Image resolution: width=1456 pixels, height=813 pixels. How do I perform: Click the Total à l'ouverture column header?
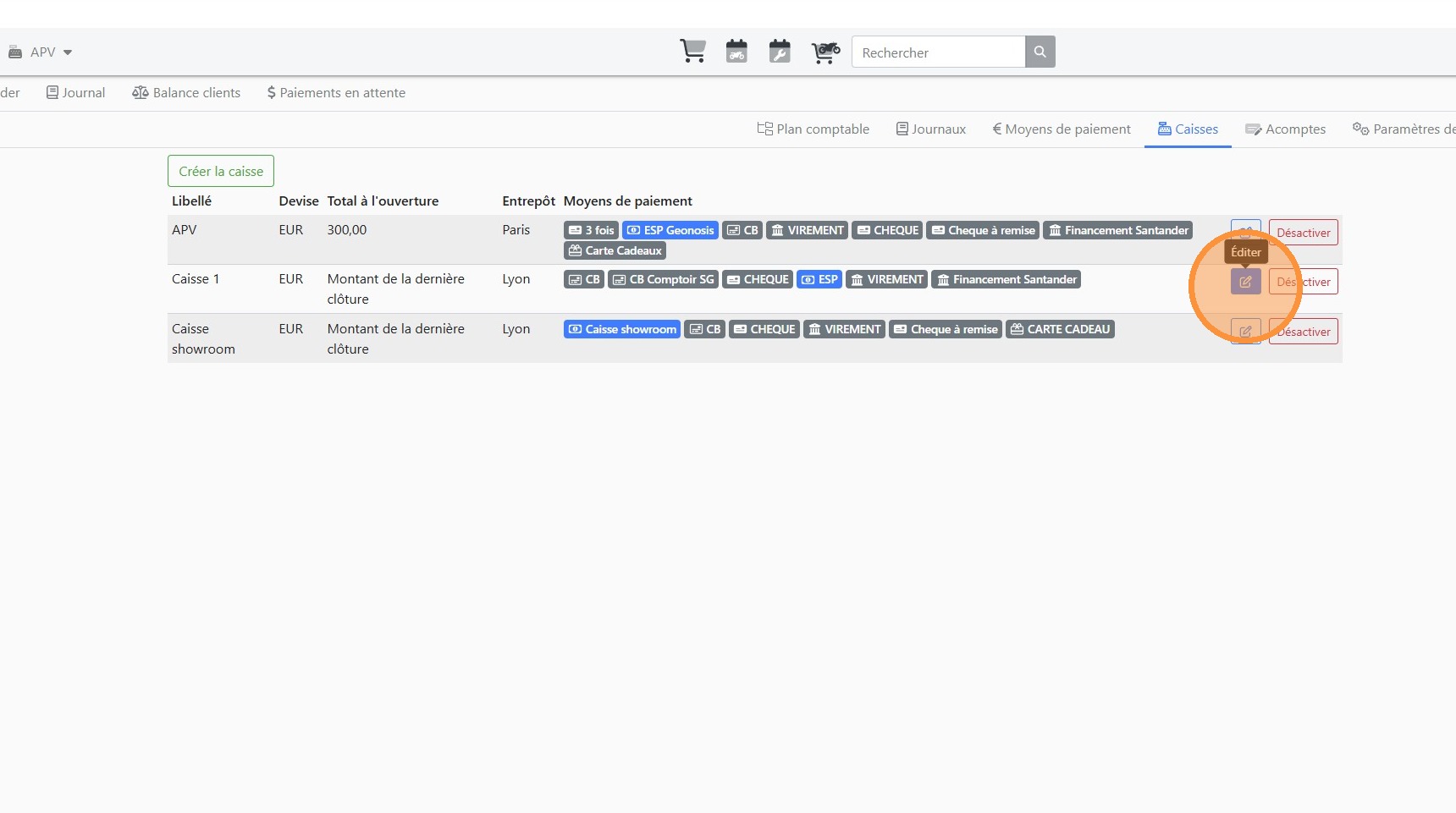(383, 201)
